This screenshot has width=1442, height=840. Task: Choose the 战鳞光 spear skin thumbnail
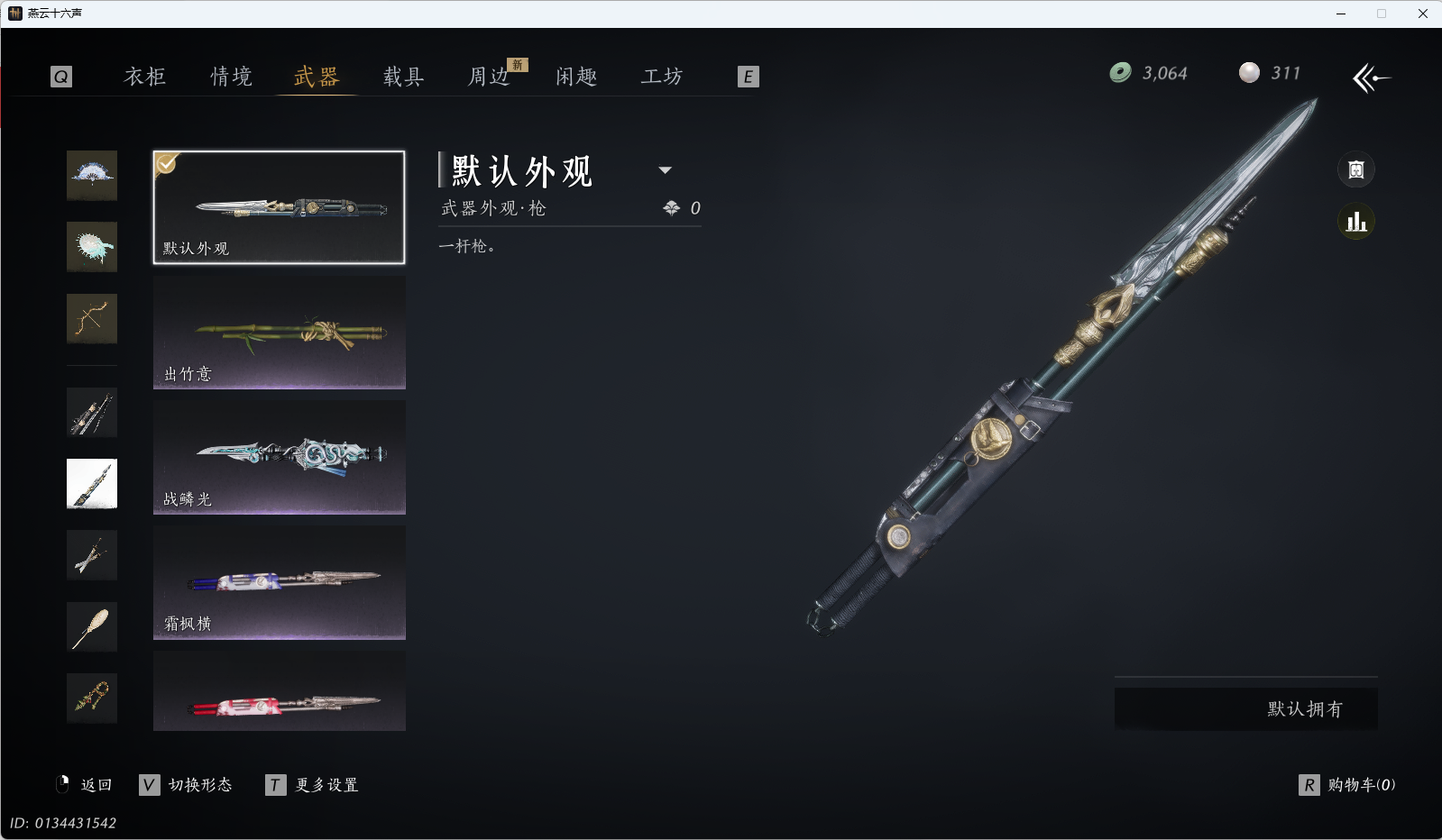280,458
